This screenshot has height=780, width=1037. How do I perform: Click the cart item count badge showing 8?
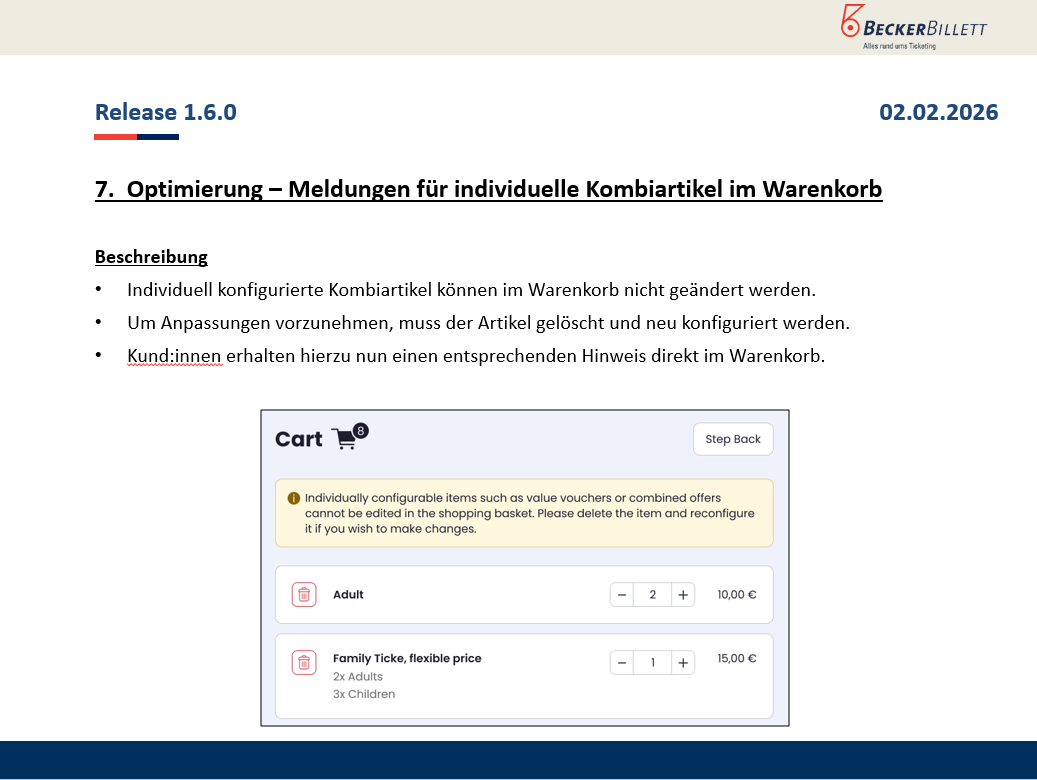coord(360,430)
